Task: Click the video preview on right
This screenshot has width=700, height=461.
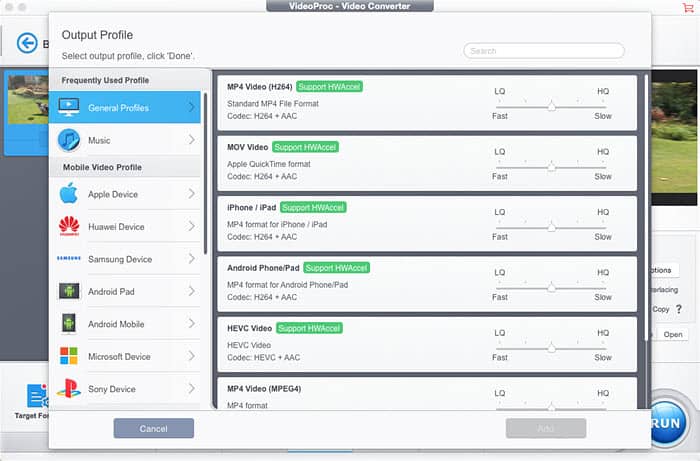Action: pyautogui.click(x=675, y=137)
